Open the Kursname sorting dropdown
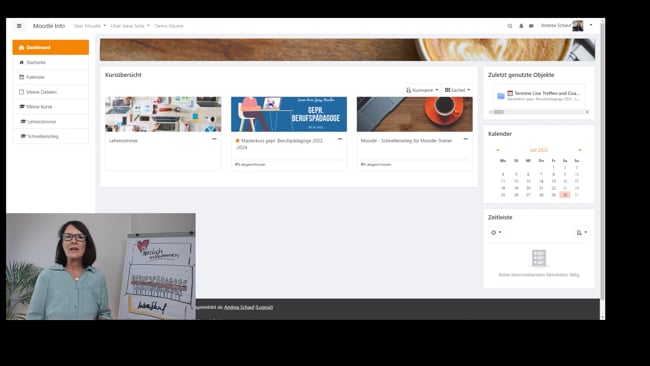Viewport: 650px width, 366px height. (422, 90)
